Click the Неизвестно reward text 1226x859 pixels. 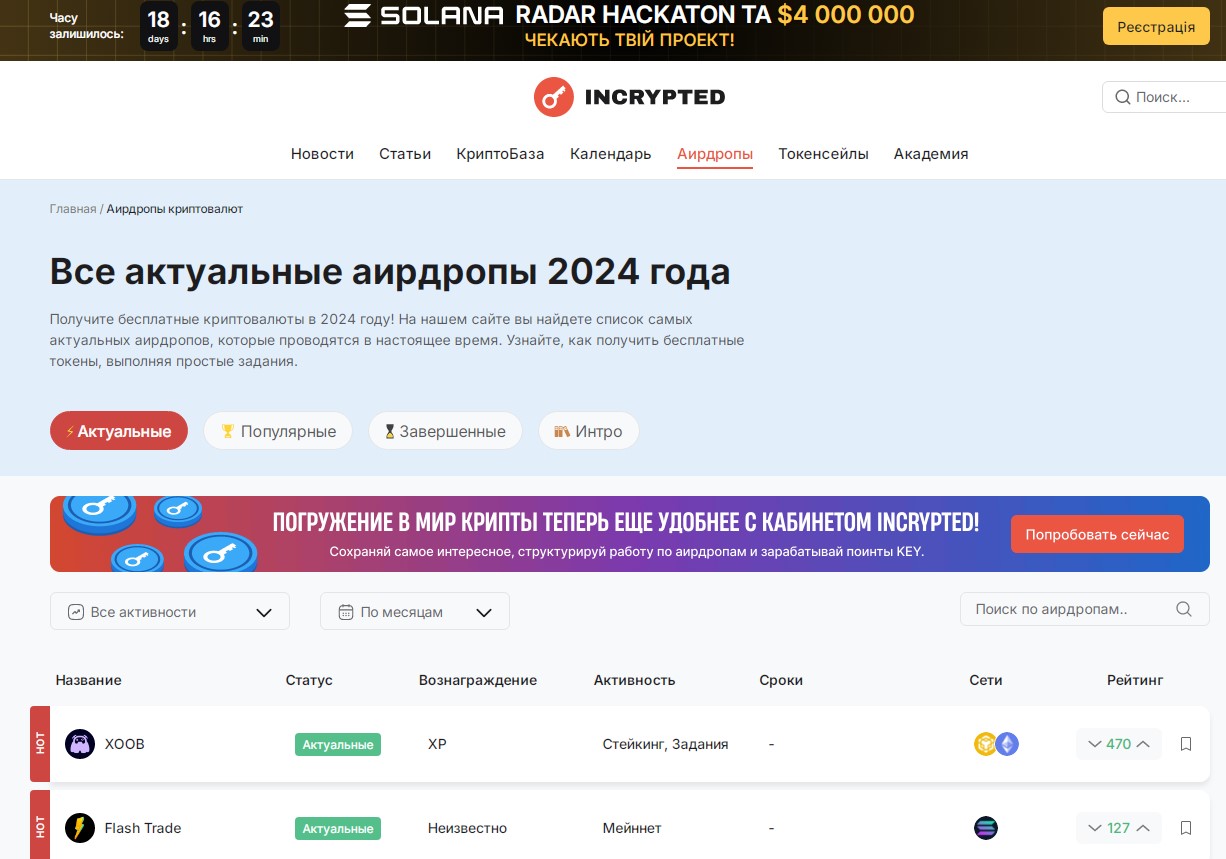[x=467, y=828]
